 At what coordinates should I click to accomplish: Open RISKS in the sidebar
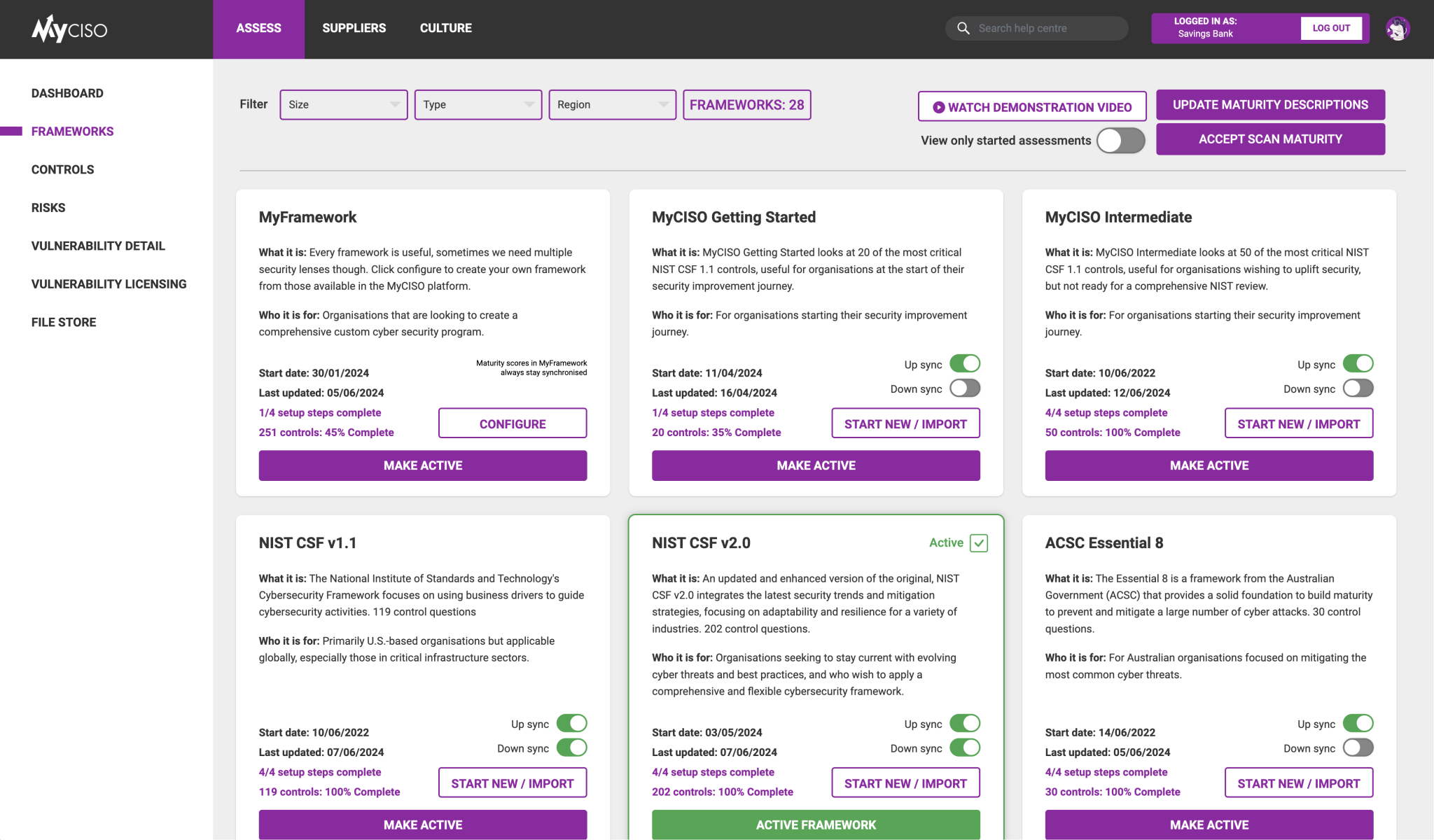(x=48, y=208)
